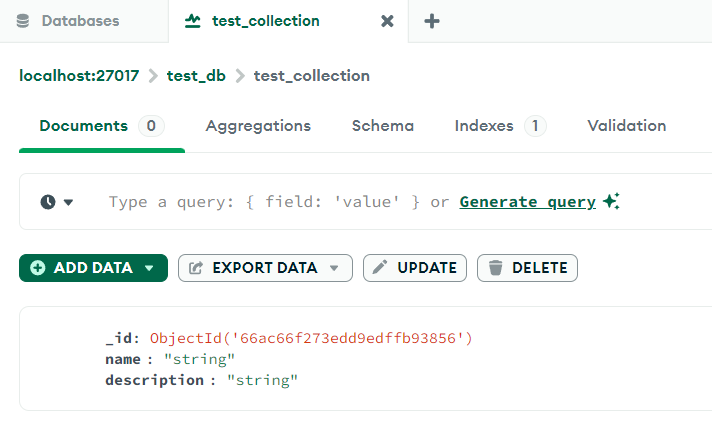Click the DELETE button
This screenshot has width=712, height=423.
[527, 268]
